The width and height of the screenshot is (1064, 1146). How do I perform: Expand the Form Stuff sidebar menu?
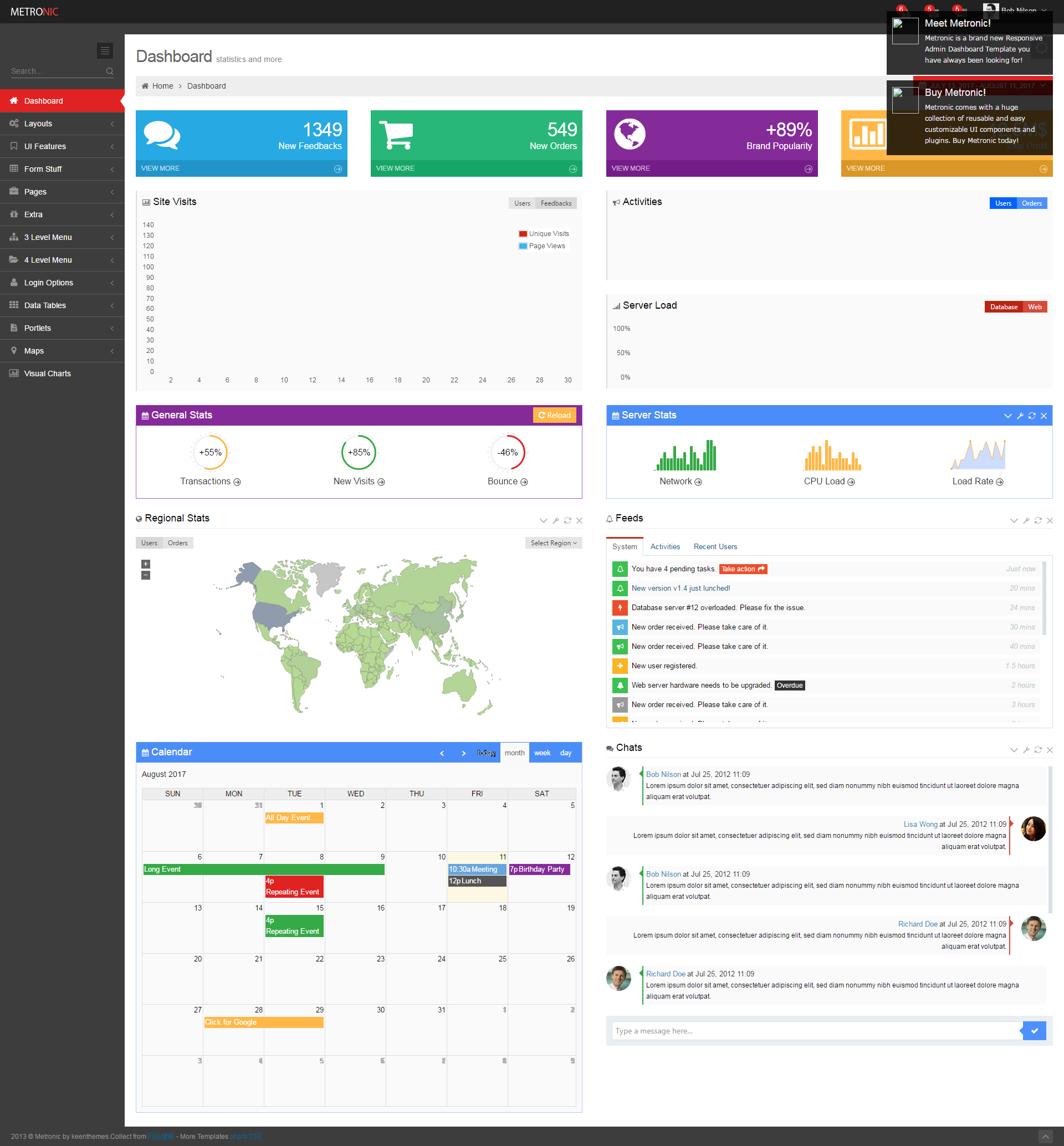pos(62,170)
